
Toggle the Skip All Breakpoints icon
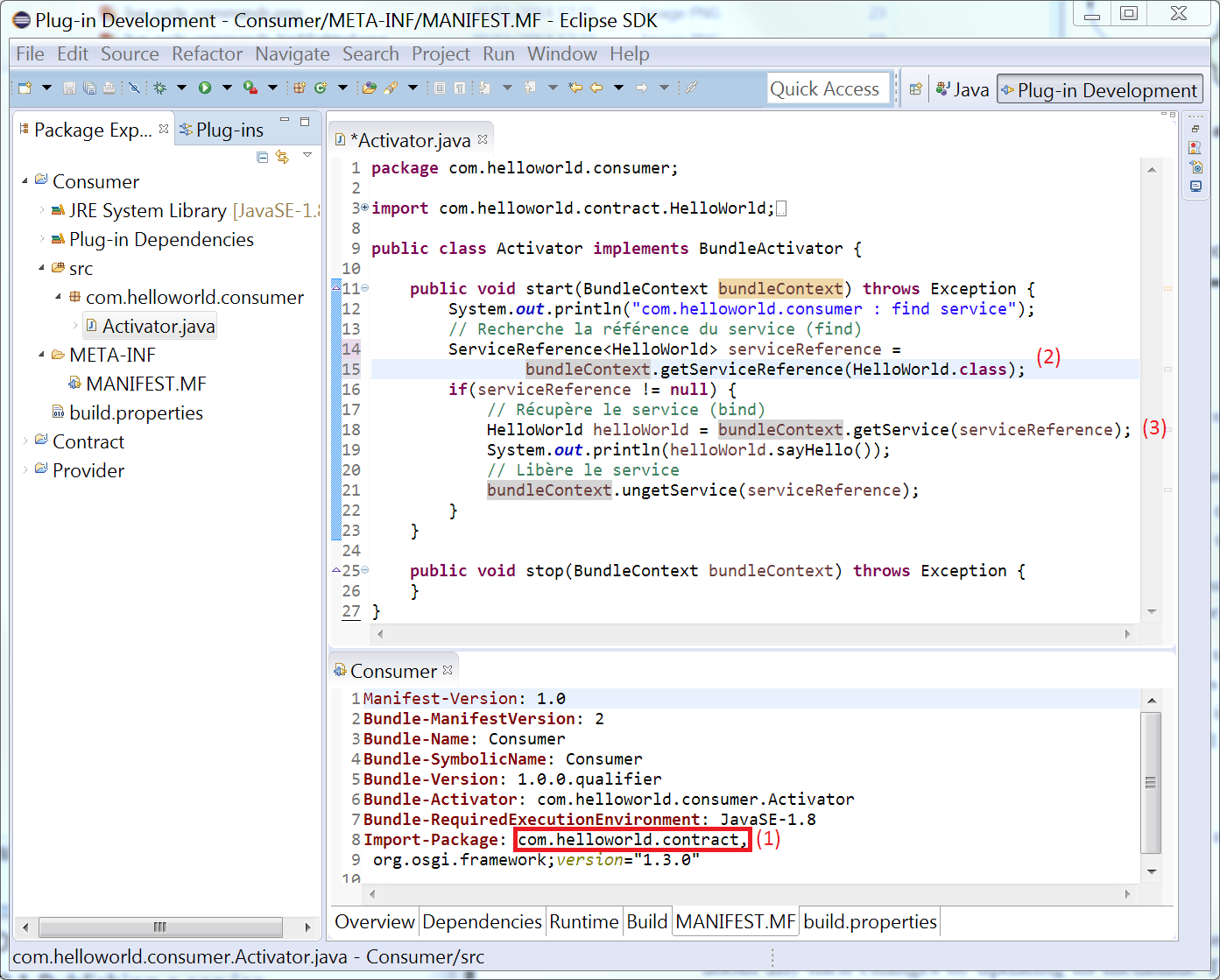pyautogui.click(x=134, y=88)
